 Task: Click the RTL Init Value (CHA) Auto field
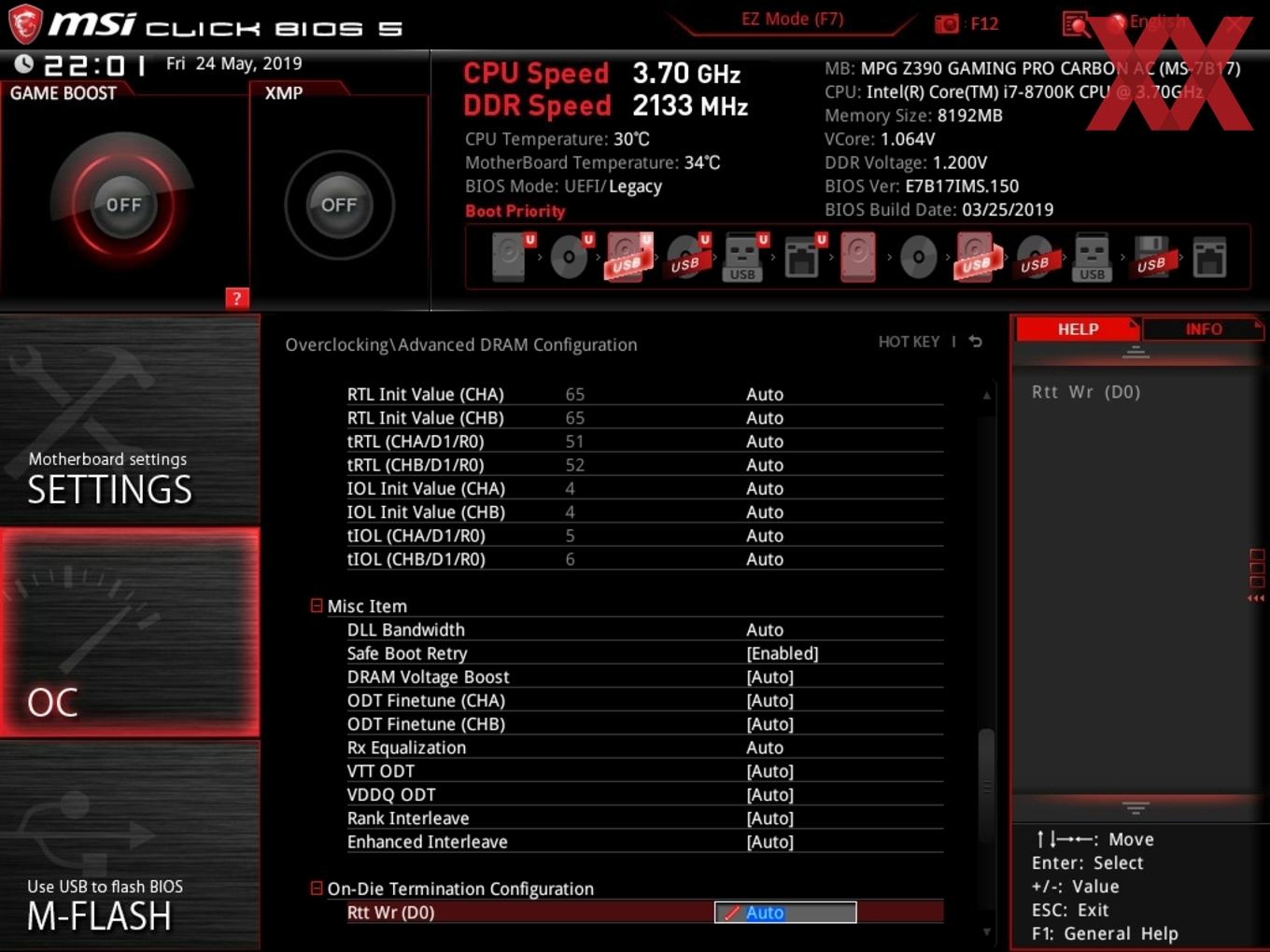pos(765,394)
